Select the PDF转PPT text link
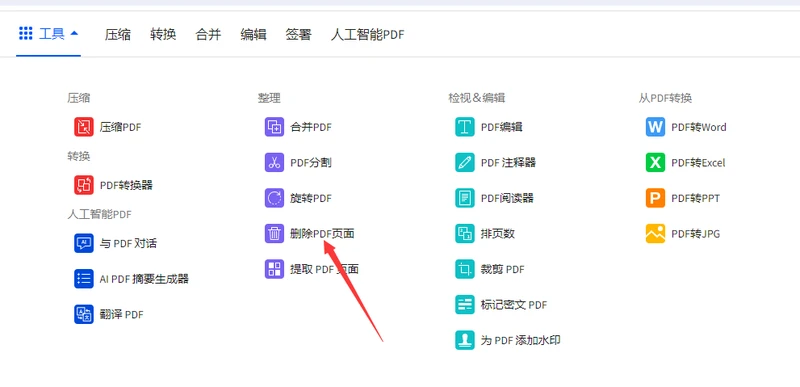Viewport: 800px width, 387px height. pos(695,198)
